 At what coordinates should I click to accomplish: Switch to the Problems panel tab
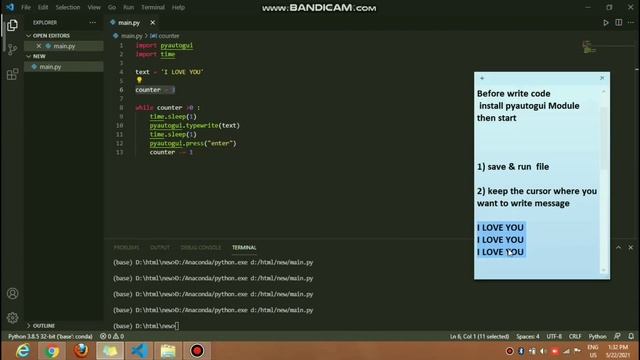pos(126,248)
